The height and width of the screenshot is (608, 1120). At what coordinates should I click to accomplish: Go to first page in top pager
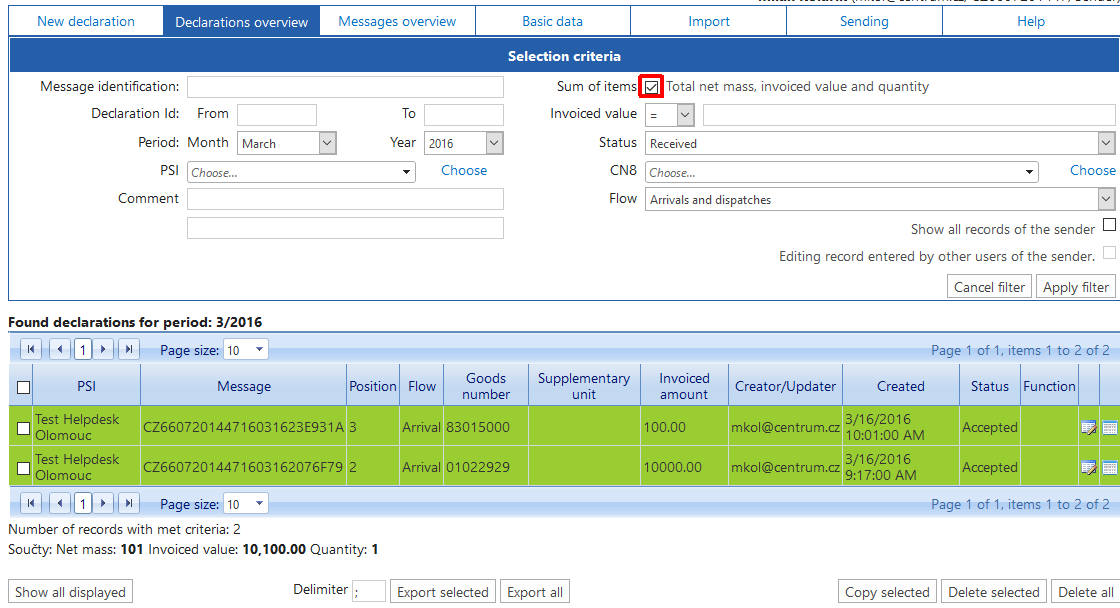(31, 349)
